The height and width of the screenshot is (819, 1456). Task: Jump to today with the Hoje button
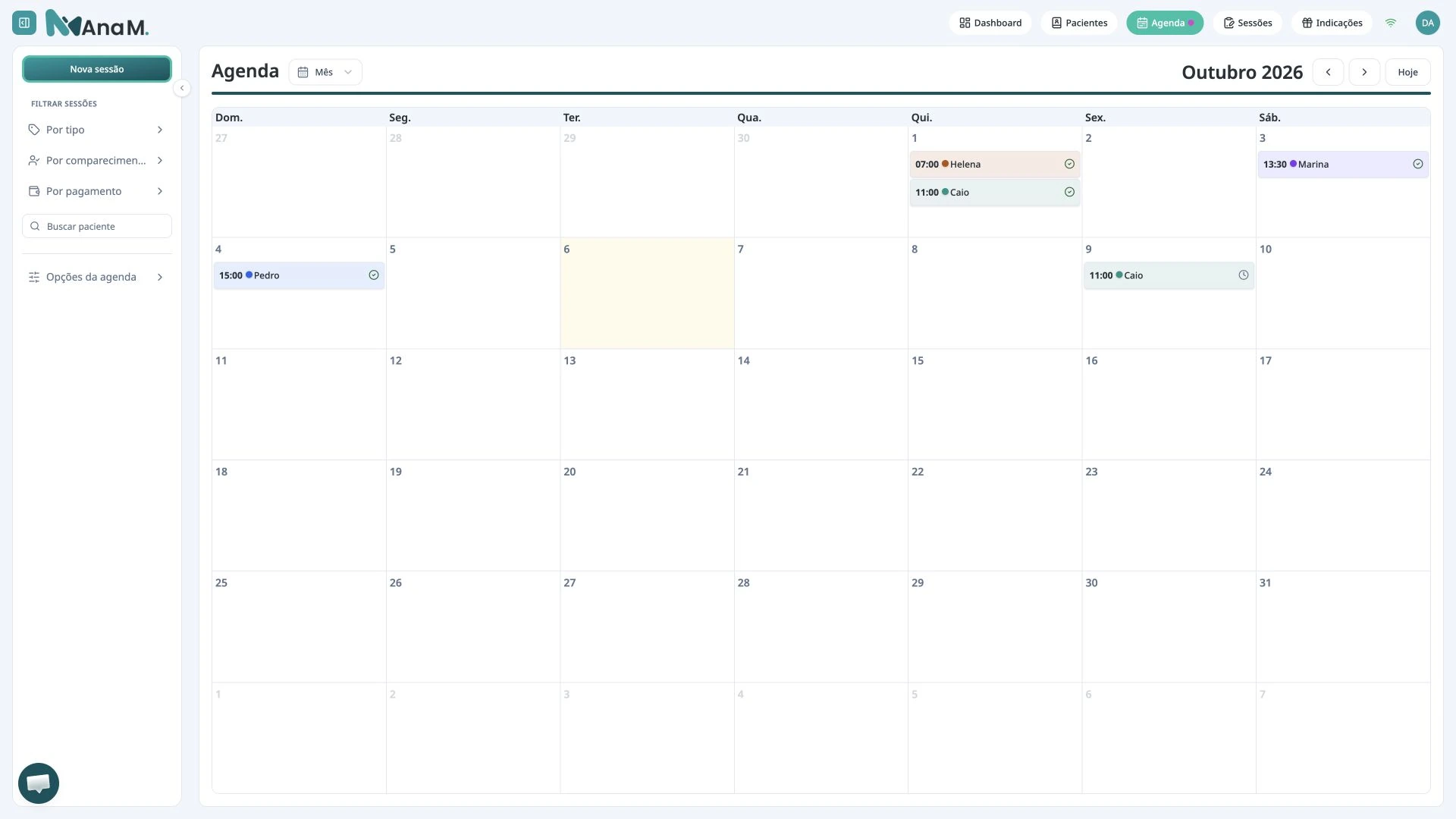click(x=1407, y=72)
